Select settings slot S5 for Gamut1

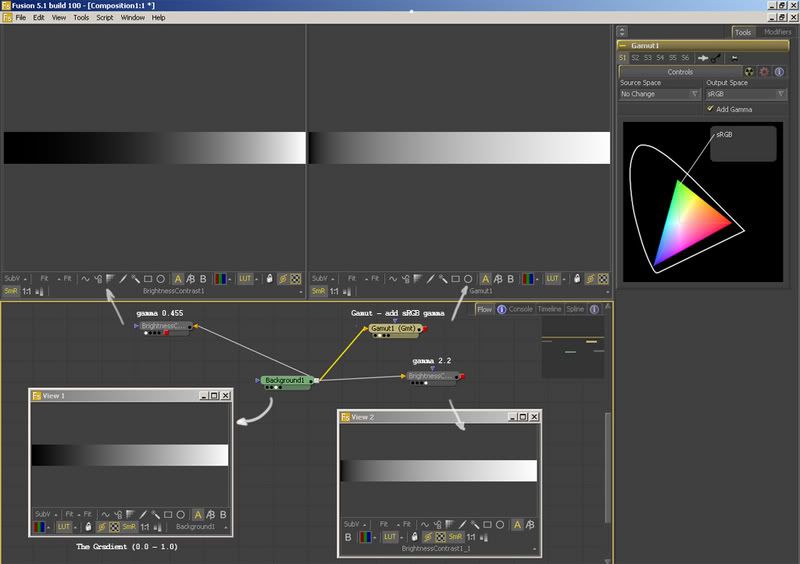(x=672, y=58)
